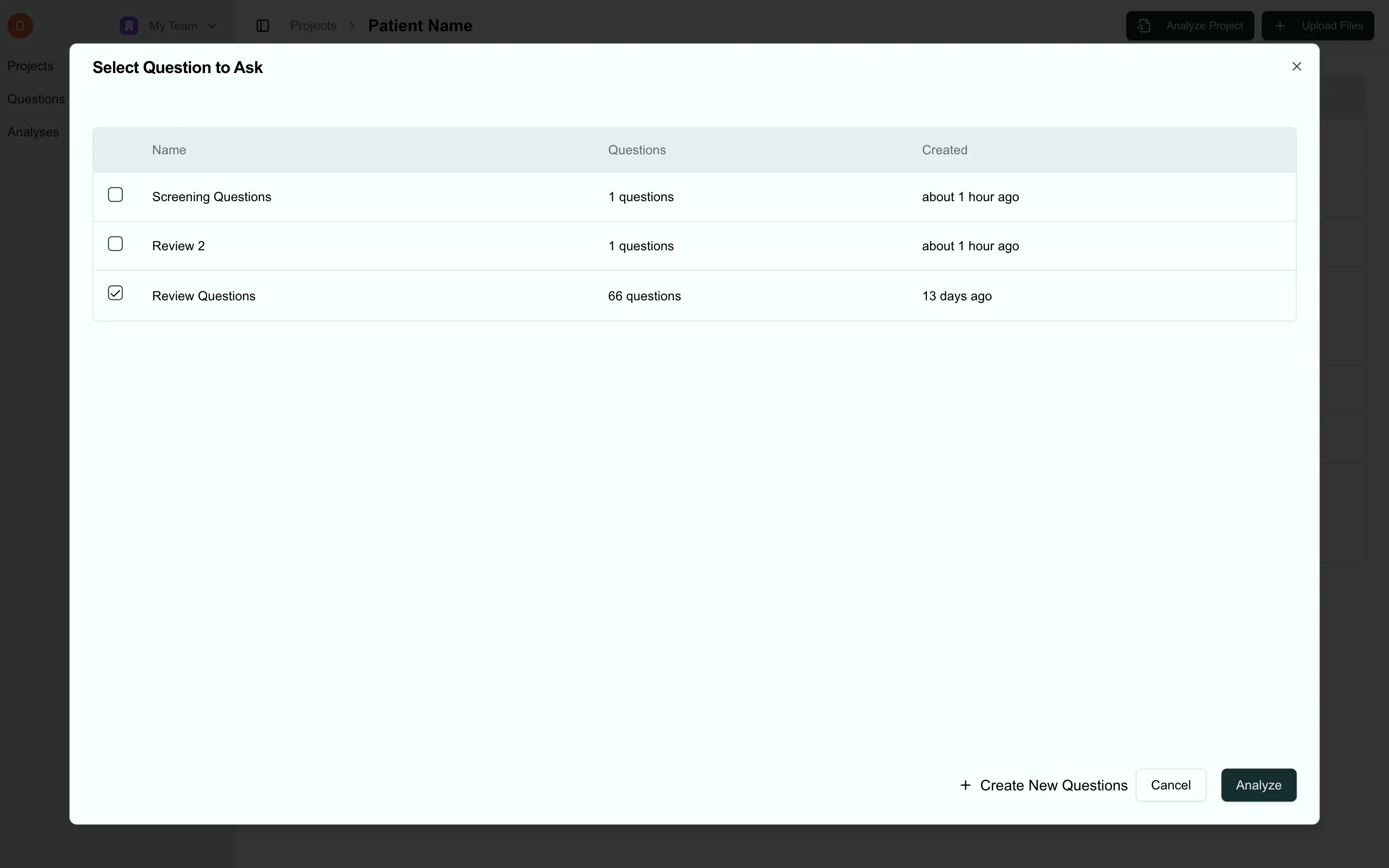Select Projects in the sidebar
The width and height of the screenshot is (1389, 868).
pyautogui.click(x=30, y=65)
